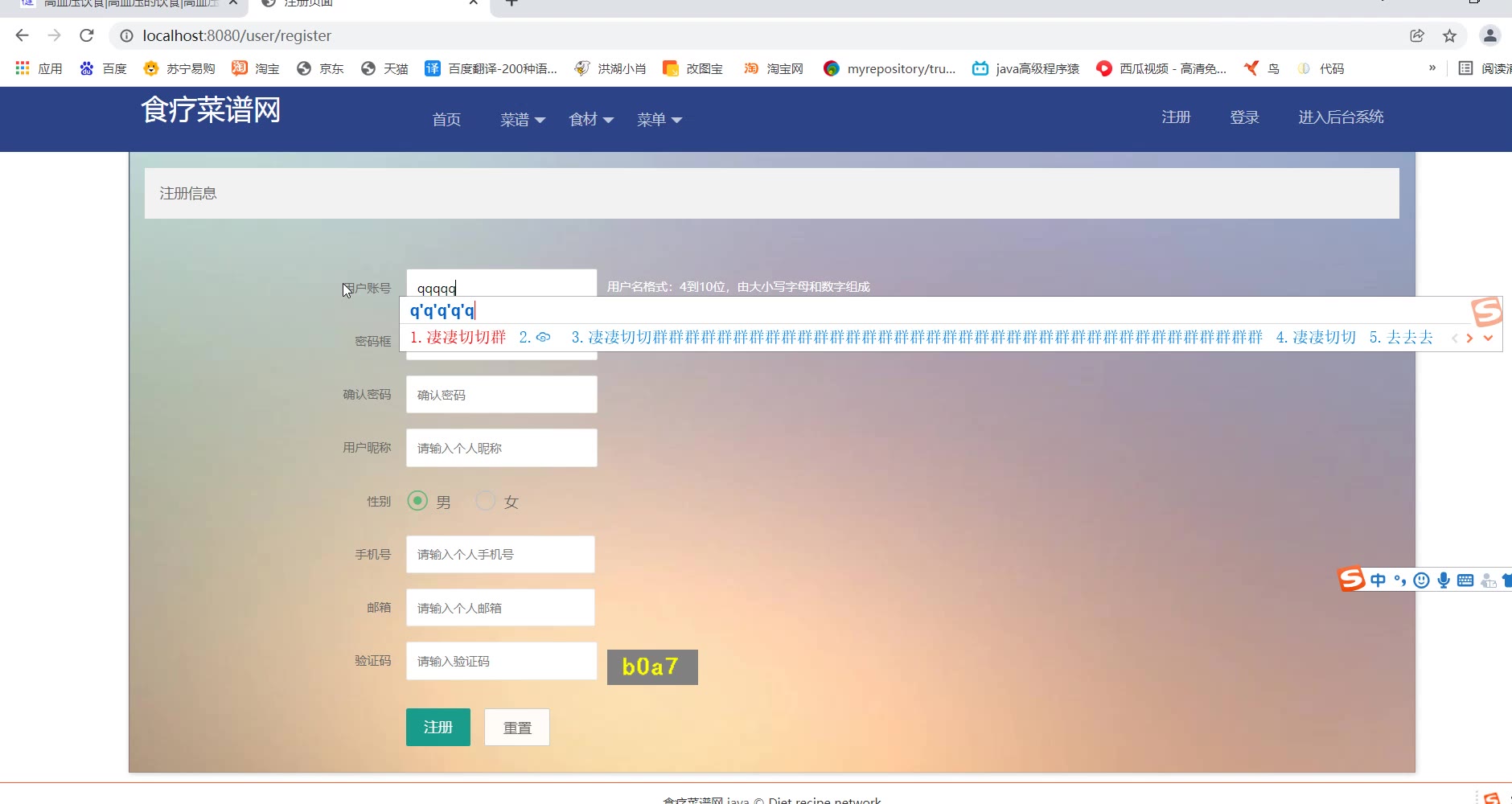Image resolution: width=1512 pixels, height=804 pixels.
Task: Focus the 用户昵称 input field
Action: click(501, 448)
